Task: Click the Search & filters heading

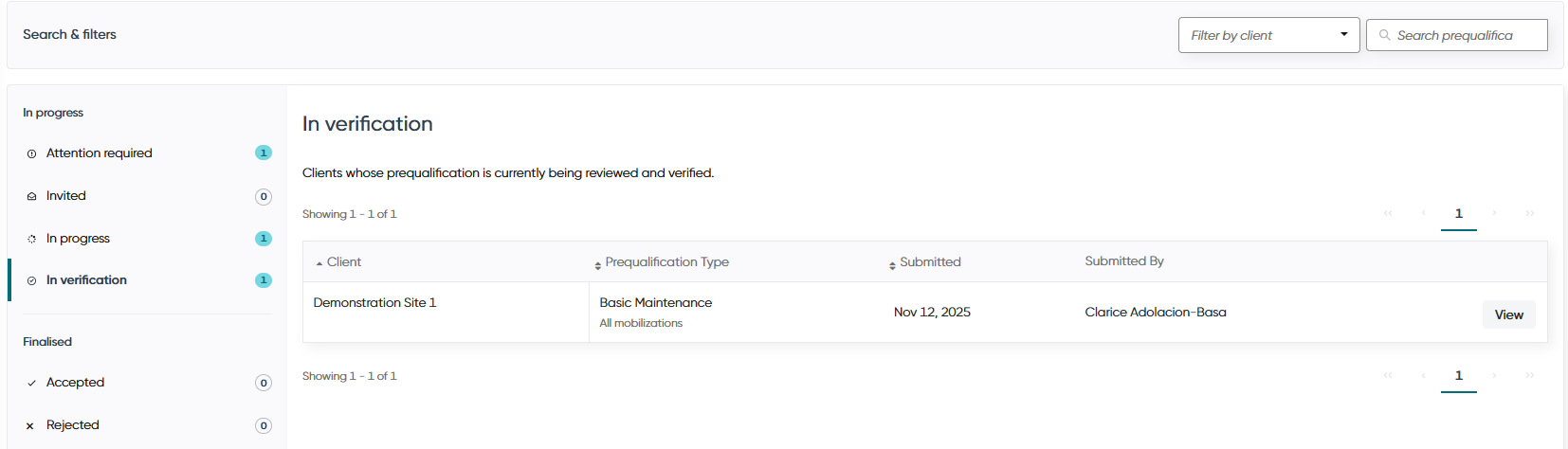Action: tap(69, 34)
